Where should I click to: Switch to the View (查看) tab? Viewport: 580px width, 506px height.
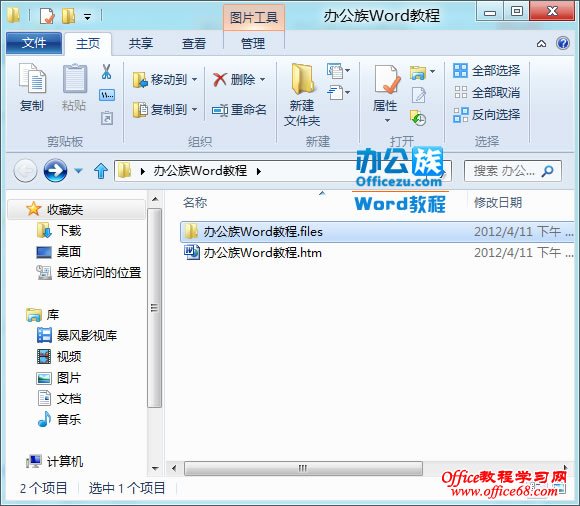(194, 44)
